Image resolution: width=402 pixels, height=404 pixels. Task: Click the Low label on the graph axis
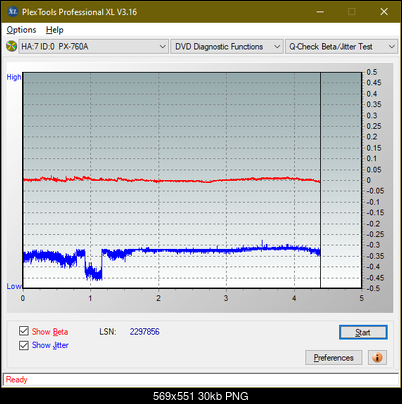14,286
